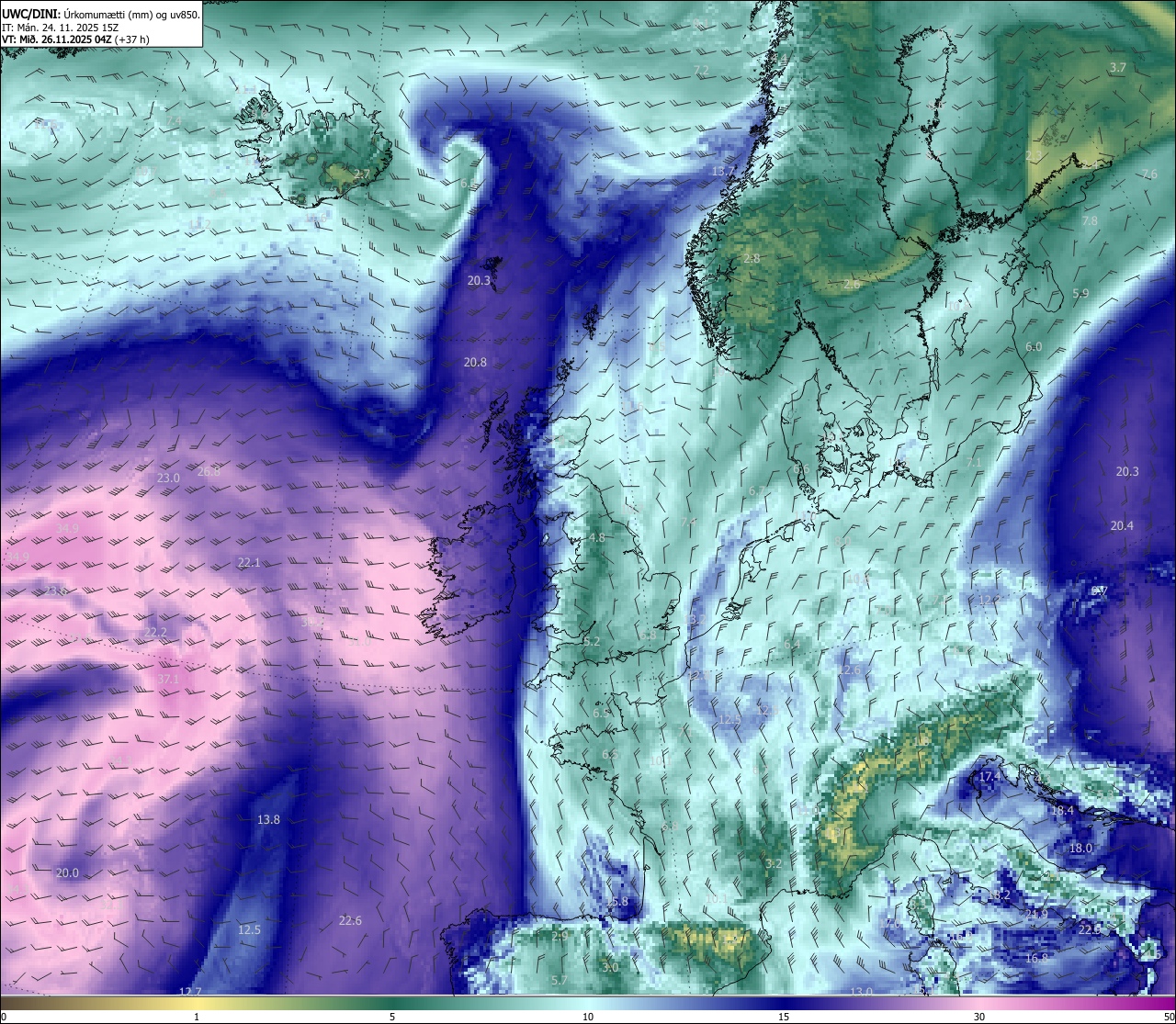Click the 7.1 value label
The height and width of the screenshot is (1024, 1176).
coord(974,463)
